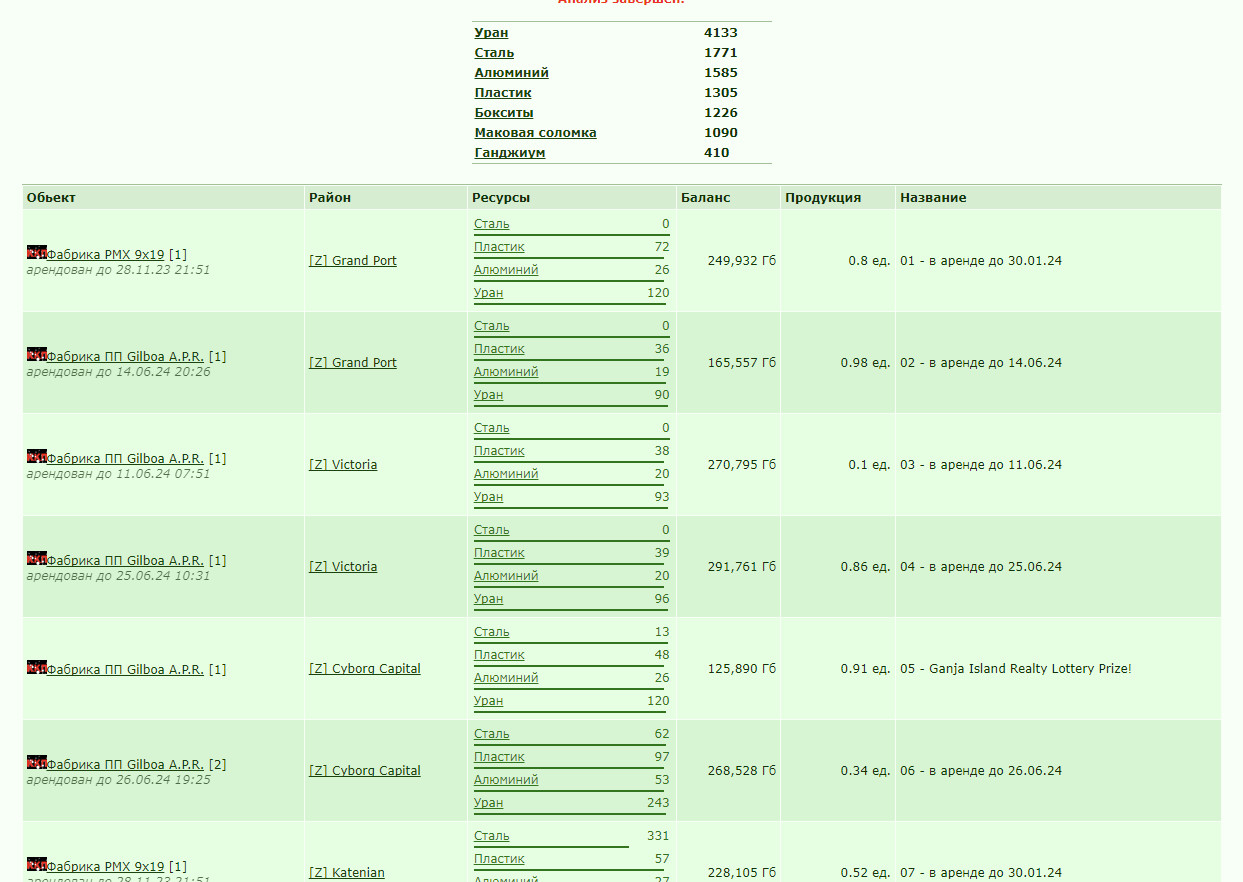1243x882 pixels.
Task: Click Пластик resource with value 48
Action: pyautogui.click(x=499, y=655)
